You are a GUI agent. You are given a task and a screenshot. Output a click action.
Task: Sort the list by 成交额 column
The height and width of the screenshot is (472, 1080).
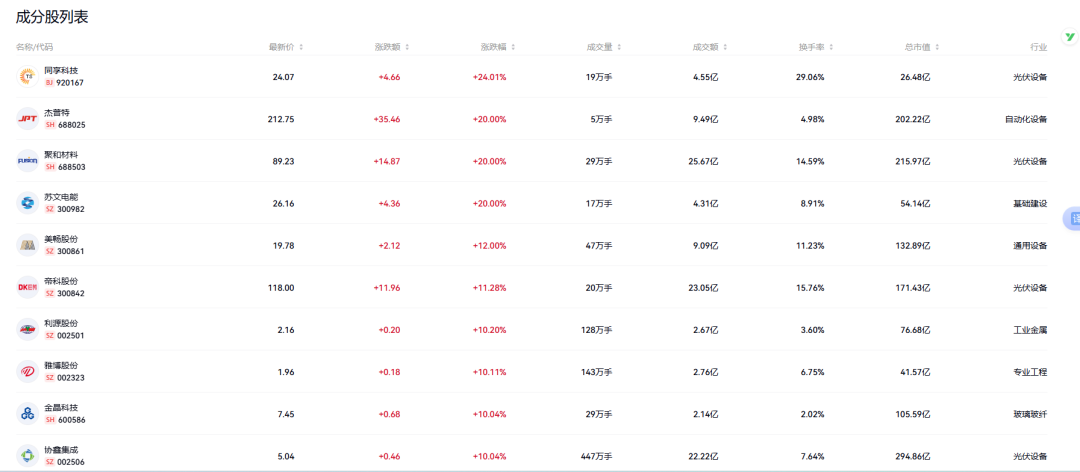coord(710,47)
